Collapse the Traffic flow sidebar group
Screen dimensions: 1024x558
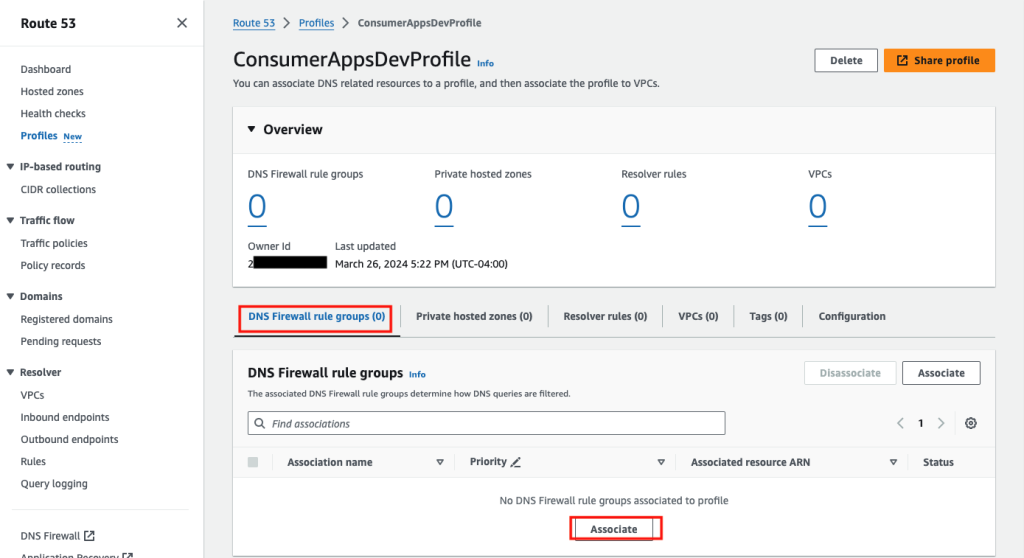pyautogui.click(x=10, y=220)
